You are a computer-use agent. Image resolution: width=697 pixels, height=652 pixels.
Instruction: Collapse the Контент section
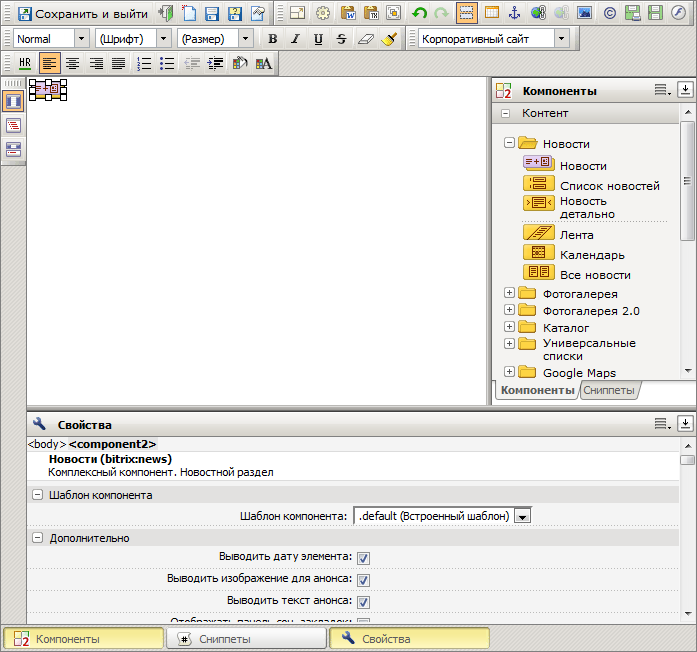point(505,113)
